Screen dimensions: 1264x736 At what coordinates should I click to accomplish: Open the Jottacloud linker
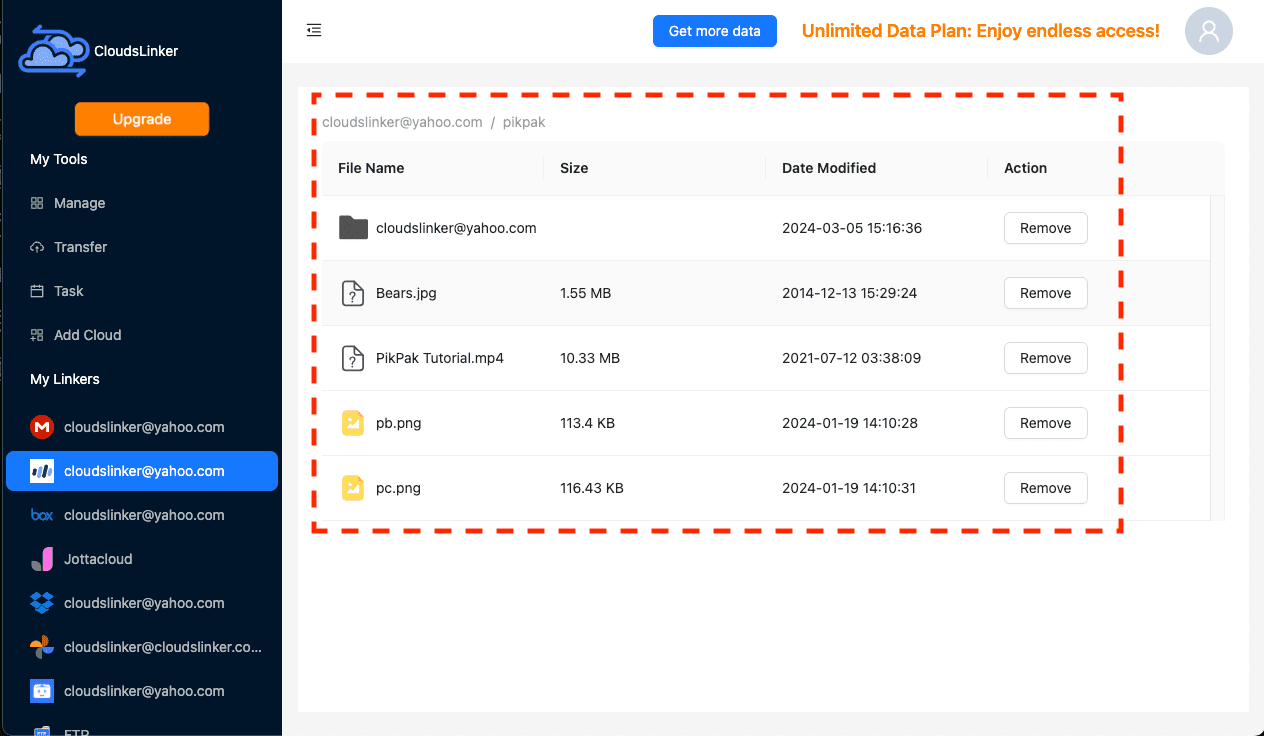pos(141,559)
